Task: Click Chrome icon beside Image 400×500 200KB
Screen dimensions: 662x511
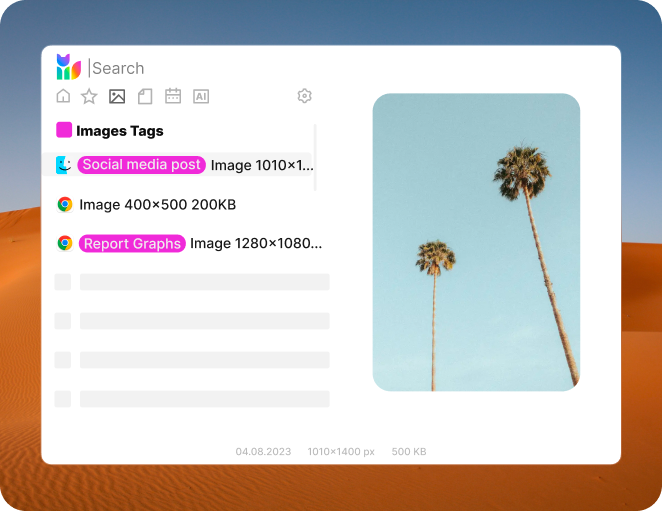Action: tap(65, 204)
